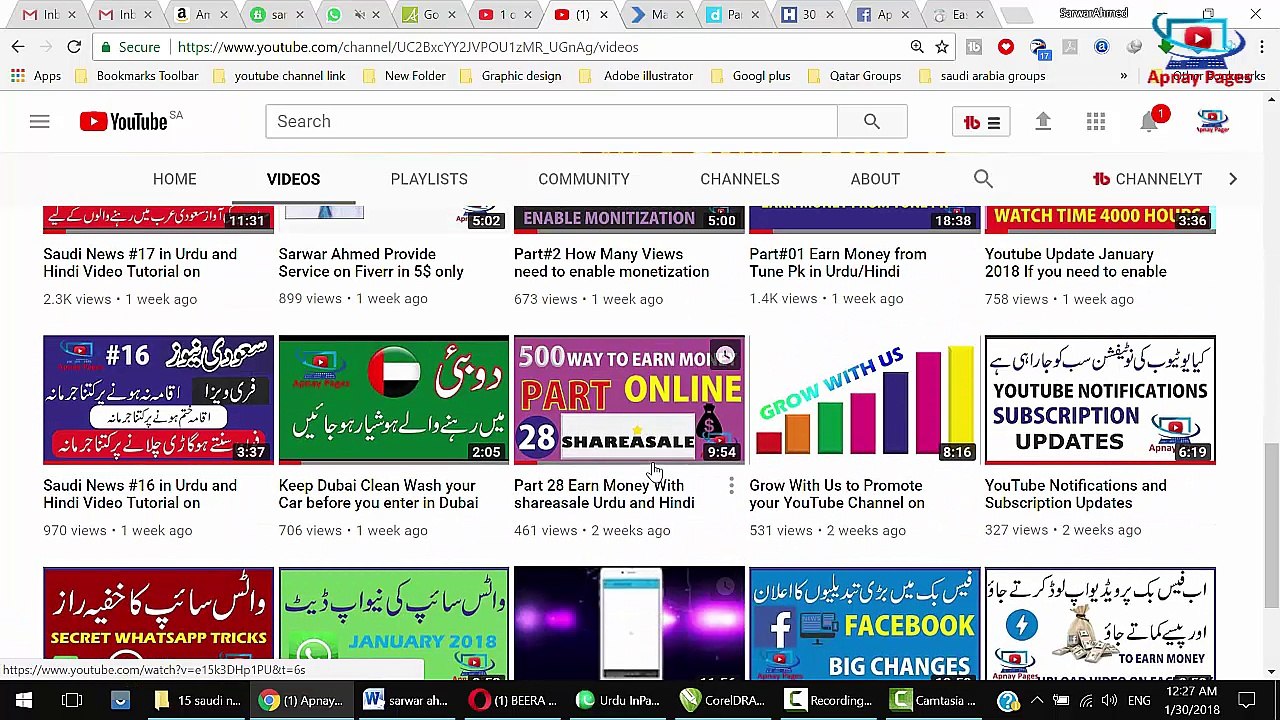This screenshot has height=720, width=1280.
Task: Open the Chrome menu
Action: pos(1262,47)
